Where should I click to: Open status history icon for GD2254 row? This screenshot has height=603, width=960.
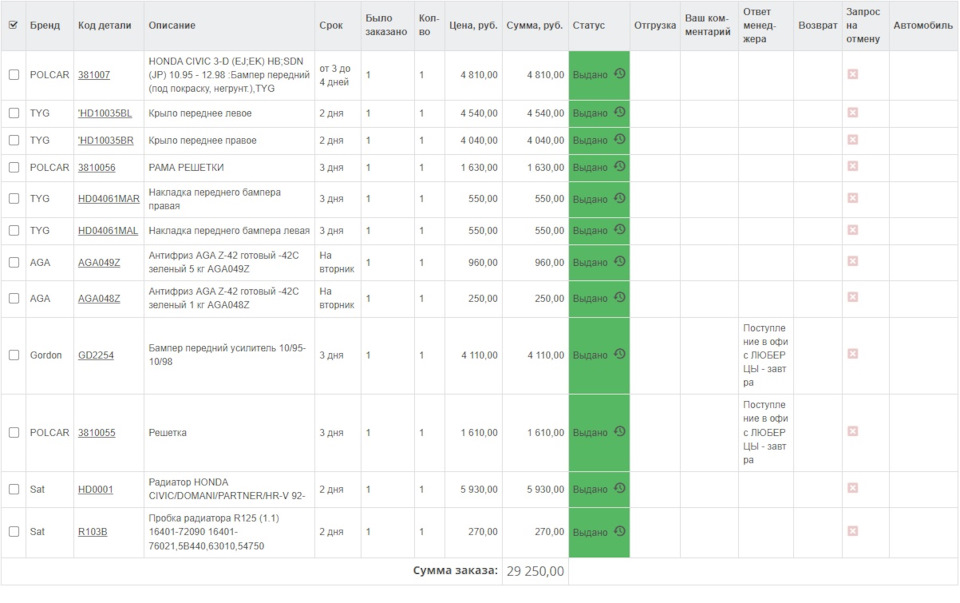[x=620, y=354]
